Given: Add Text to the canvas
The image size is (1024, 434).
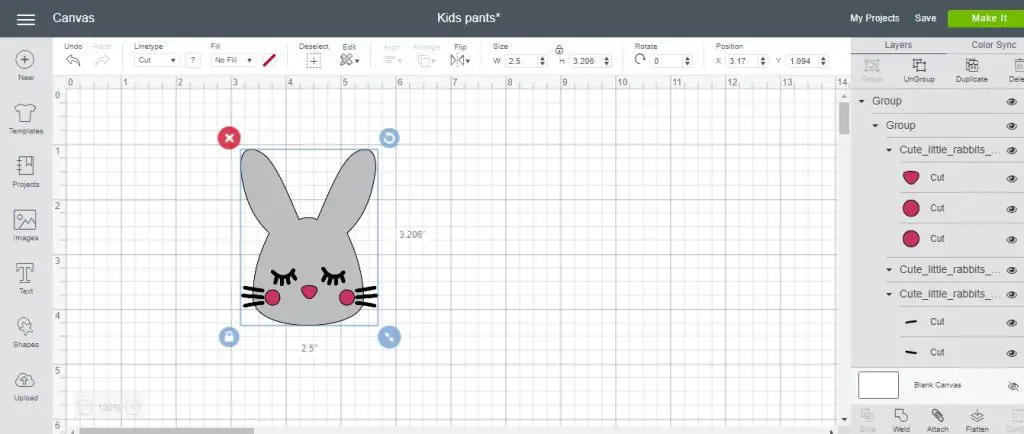Looking at the screenshot, I should pos(25,279).
